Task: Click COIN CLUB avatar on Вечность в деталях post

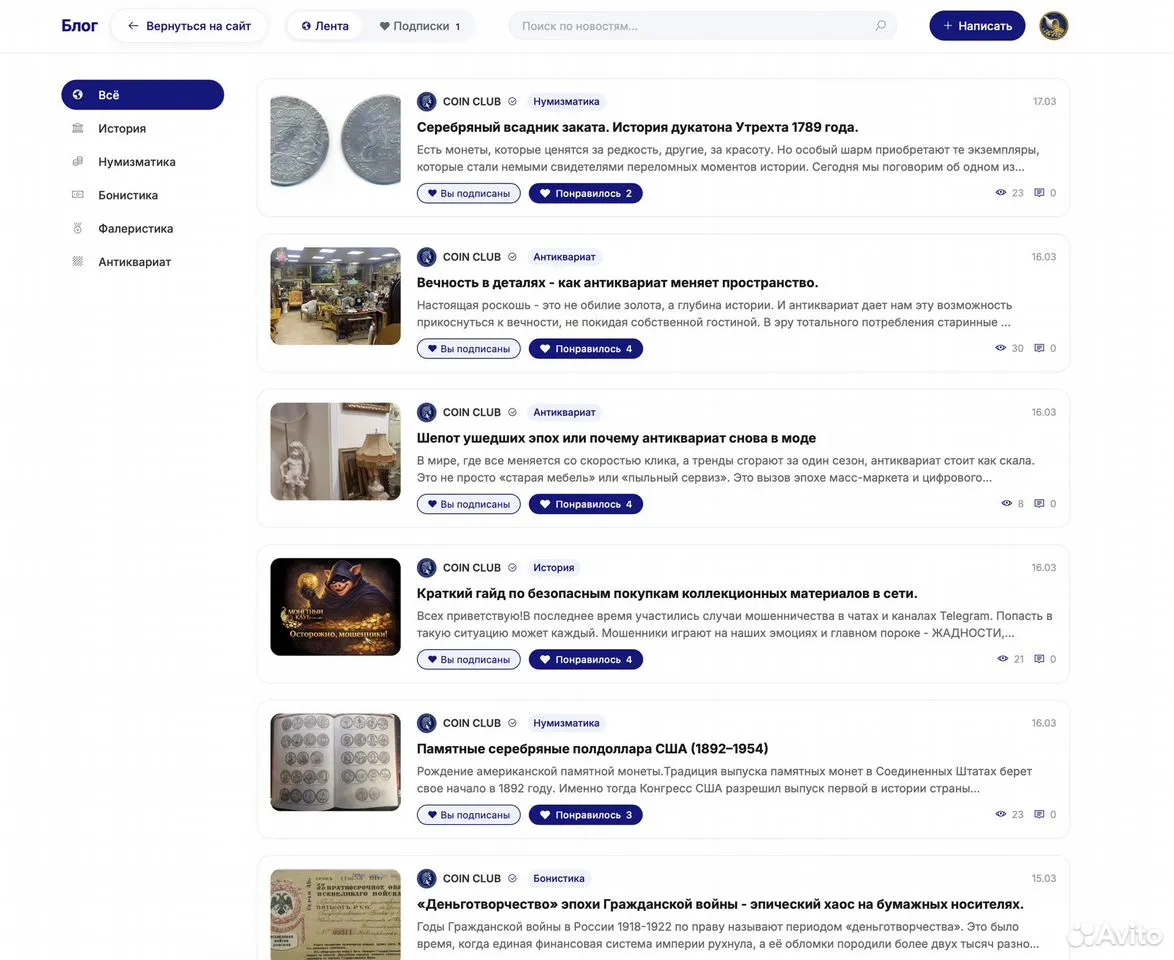Action: (x=427, y=257)
